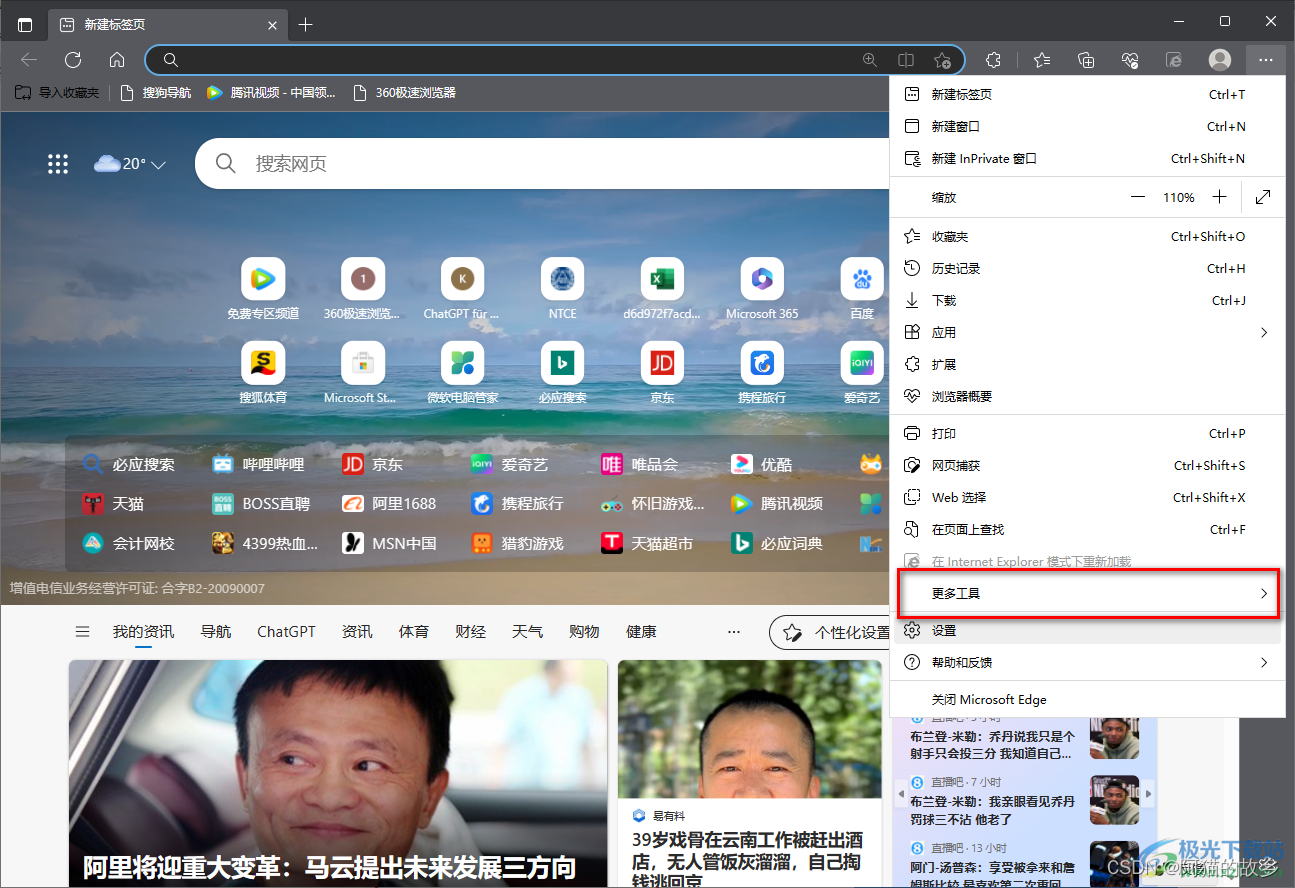1295x888 pixels.
Task: Select 打印 menu entry
Action: 1087,433
